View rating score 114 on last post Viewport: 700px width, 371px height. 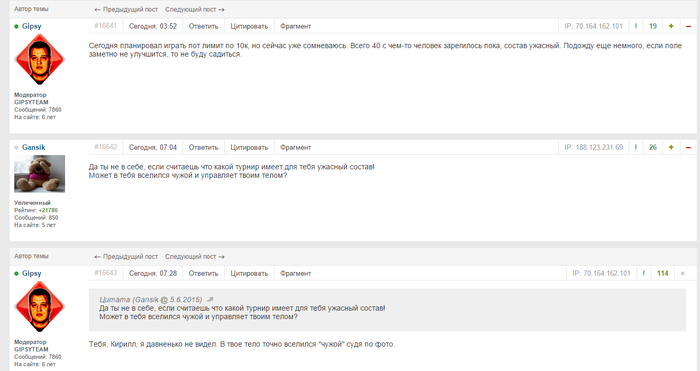tap(662, 273)
